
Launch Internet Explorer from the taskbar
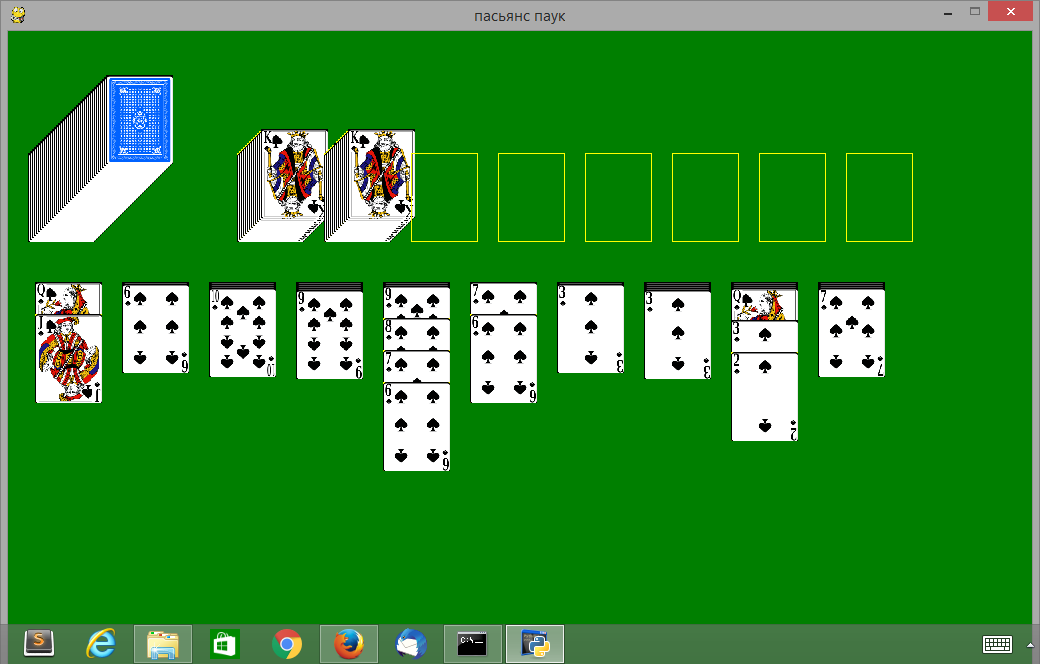click(x=100, y=644)
